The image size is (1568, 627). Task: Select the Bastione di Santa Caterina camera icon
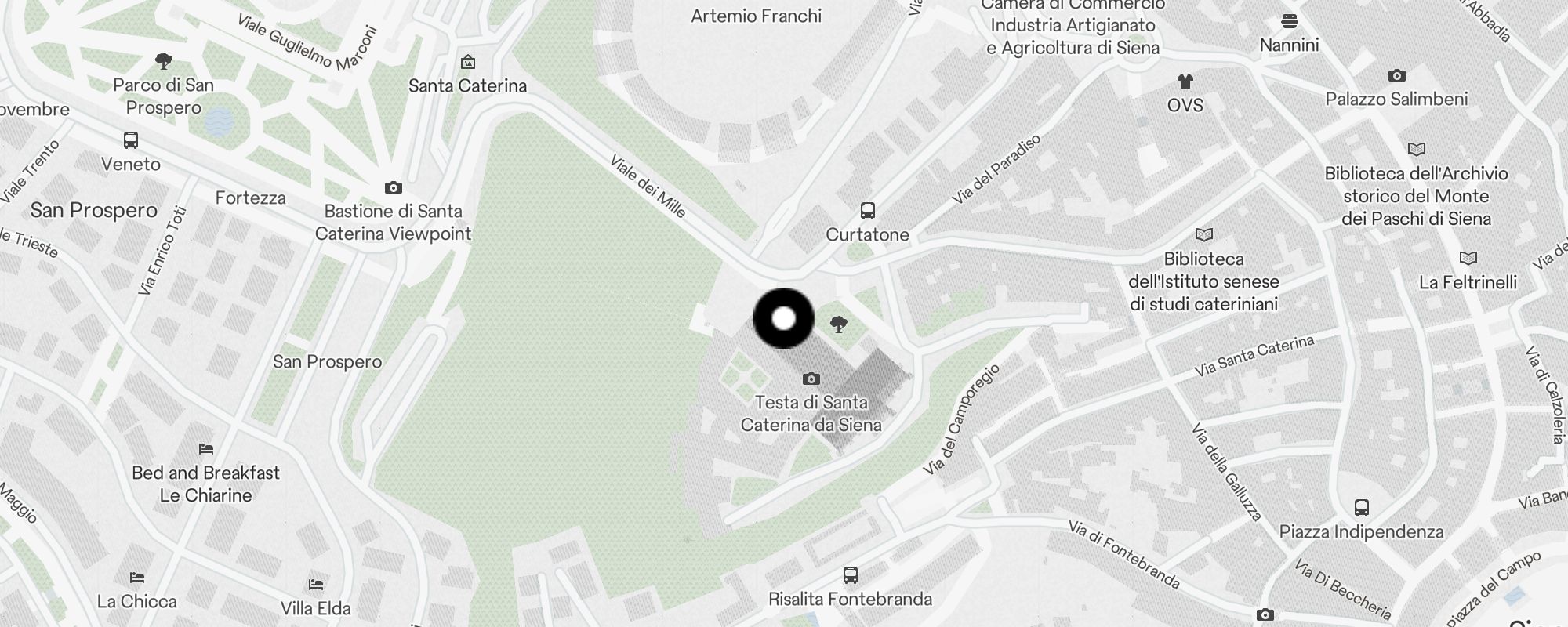tap(394, 187)
